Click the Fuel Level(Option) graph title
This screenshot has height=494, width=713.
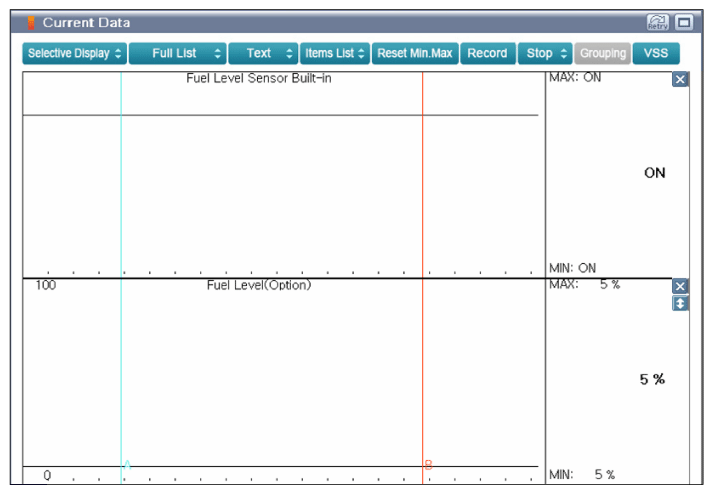(259, 285)
